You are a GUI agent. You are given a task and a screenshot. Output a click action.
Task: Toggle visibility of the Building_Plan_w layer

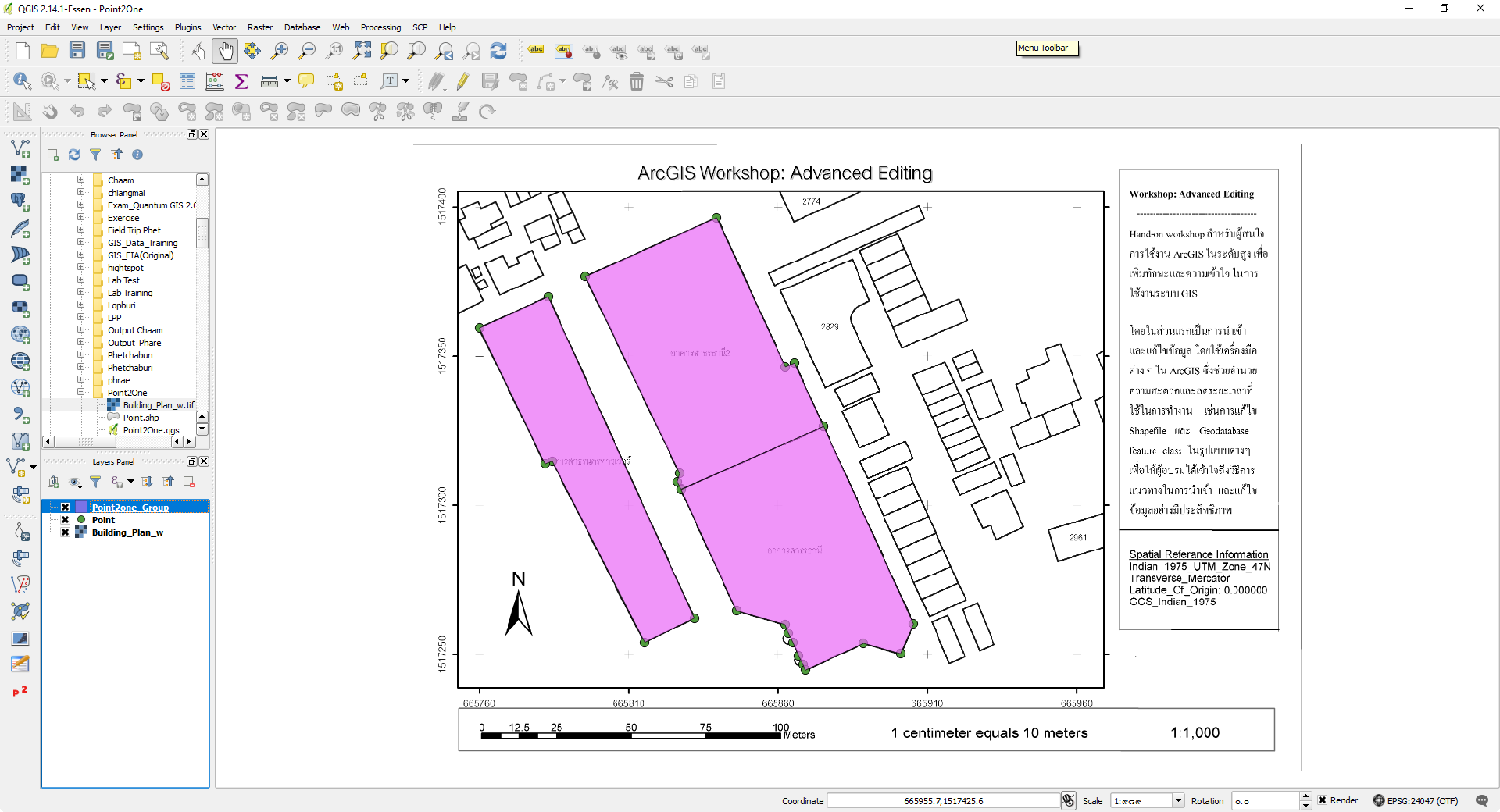pyautogui.click(x=66, y=532)
